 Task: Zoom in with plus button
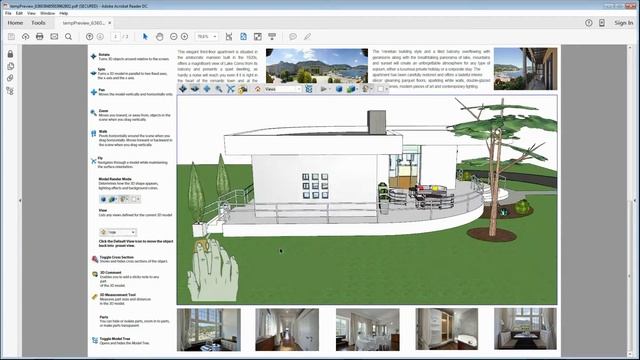pyautogui.click(x=184, y=37)
